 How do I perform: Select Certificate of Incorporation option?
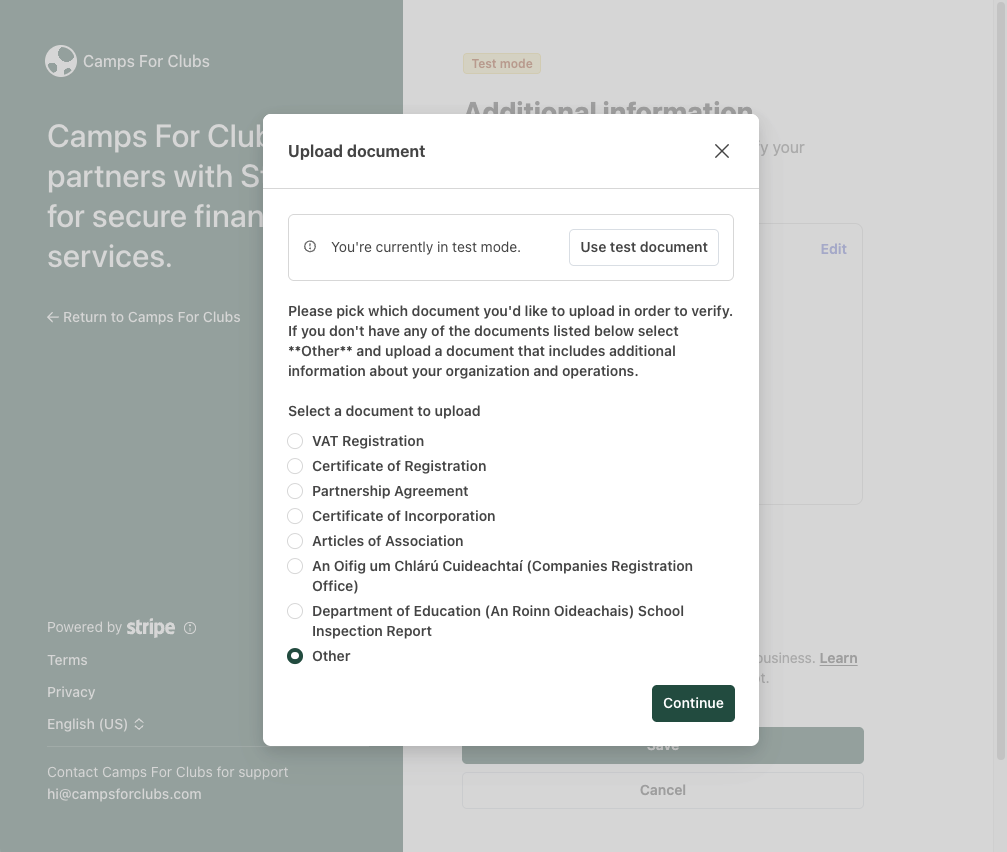[x=295, y=516]
